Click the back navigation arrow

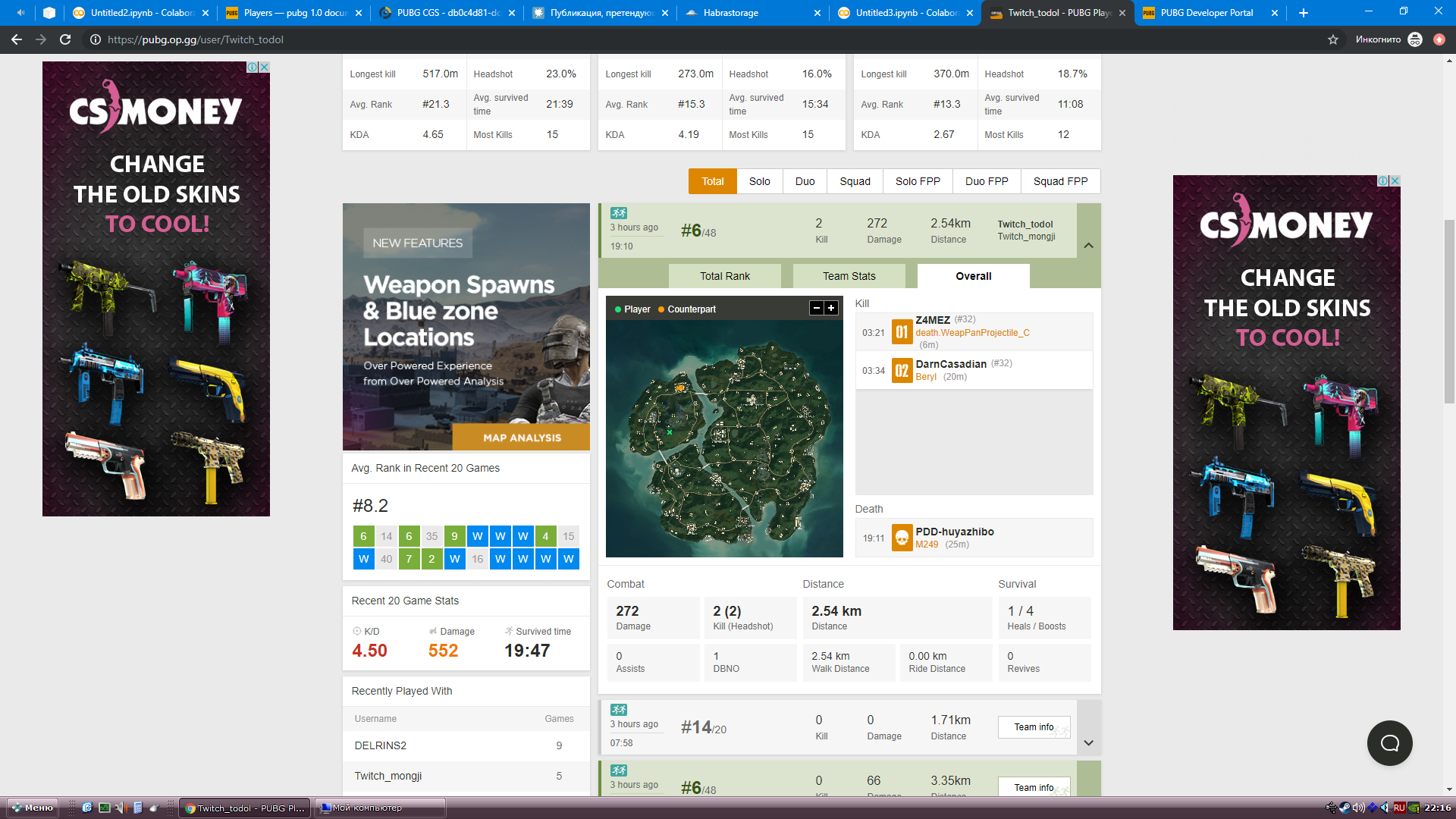[17, 39]
